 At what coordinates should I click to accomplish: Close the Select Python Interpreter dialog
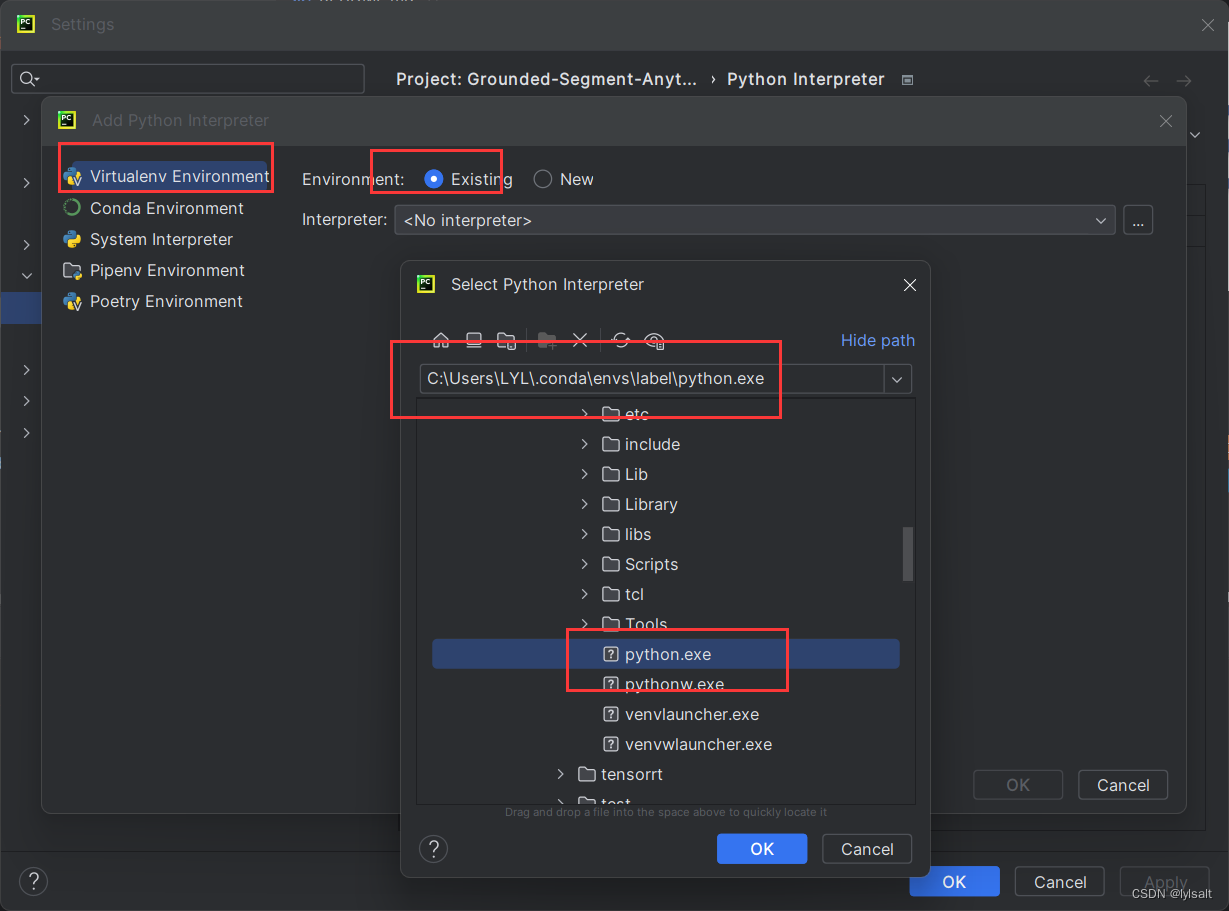point(910,285)
